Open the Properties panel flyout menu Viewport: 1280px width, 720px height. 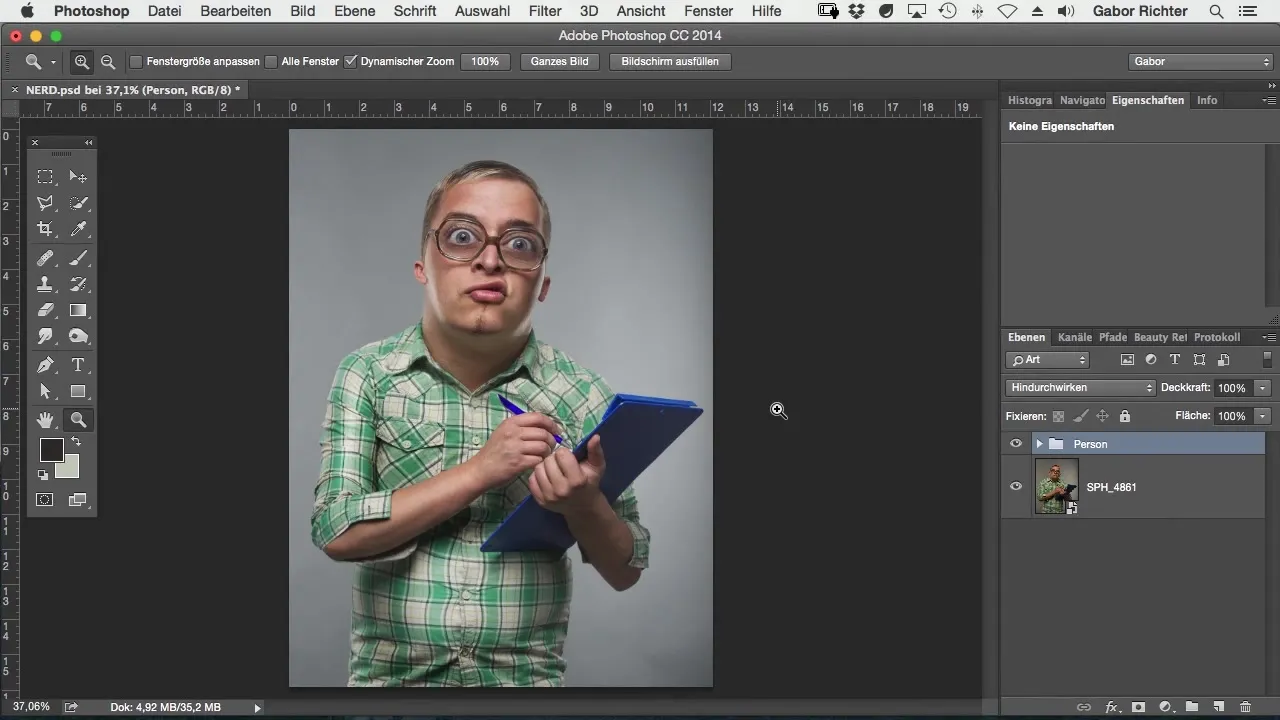coord(1269,101)
